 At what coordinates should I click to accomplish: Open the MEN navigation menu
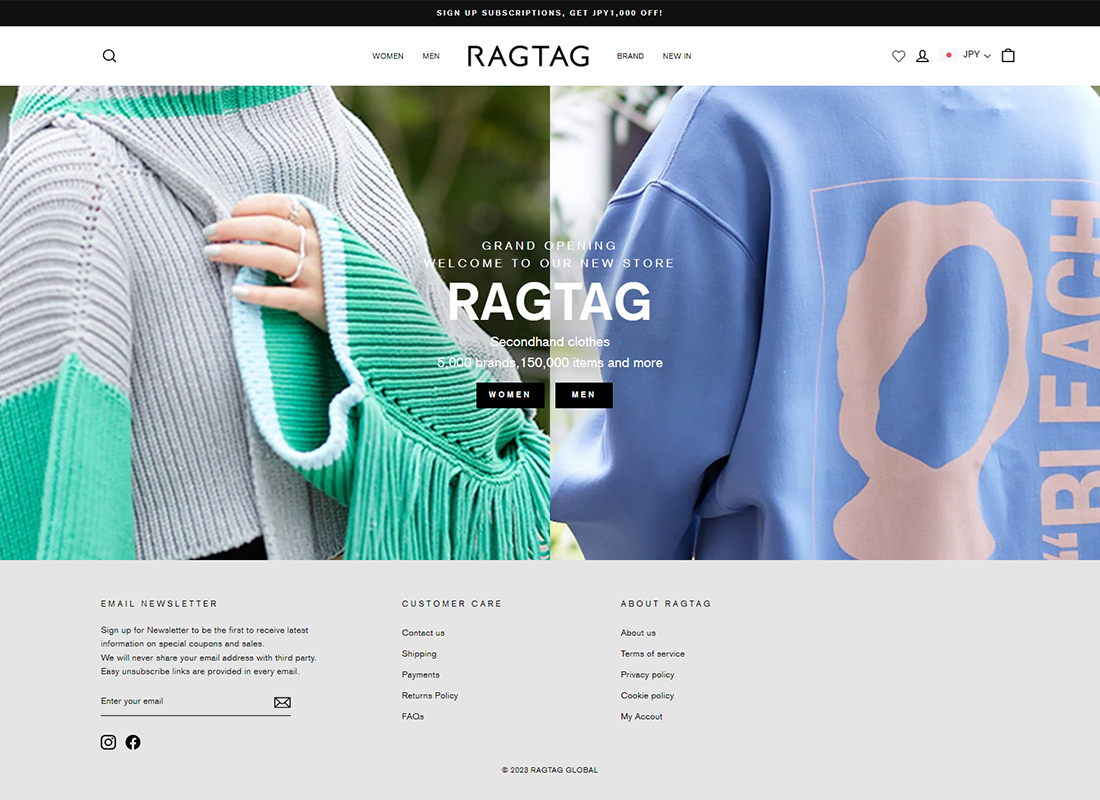pos(431,56)
